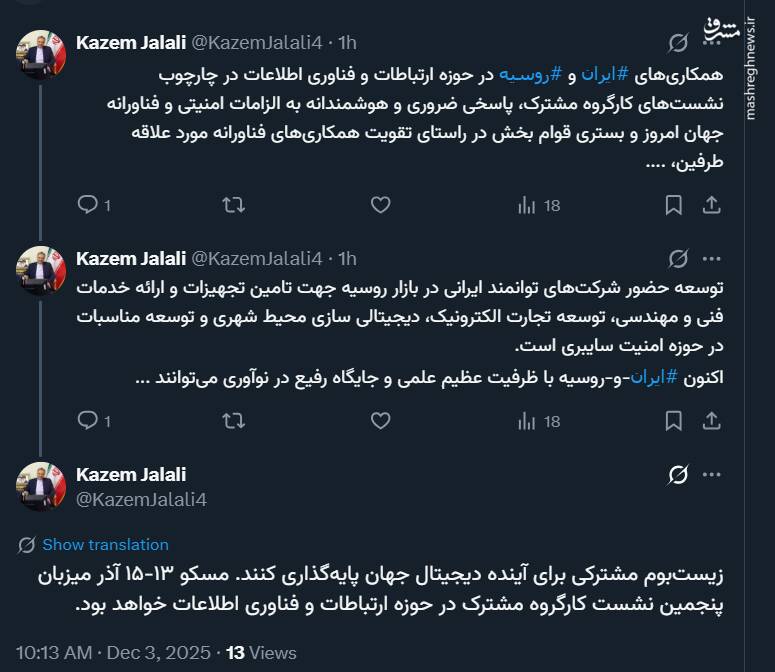Like the top tweet
This screenshot has height=672, width=775.
coord(380,205)
